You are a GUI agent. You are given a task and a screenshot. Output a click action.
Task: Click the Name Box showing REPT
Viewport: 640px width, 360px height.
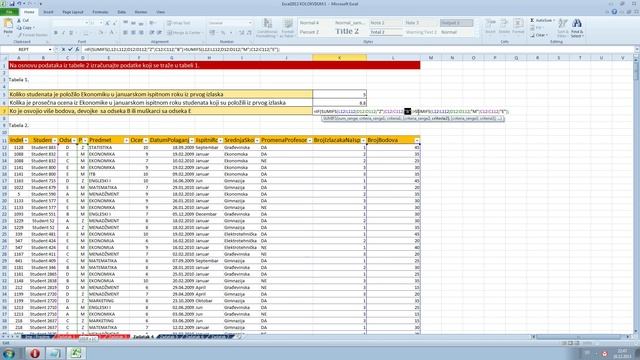tap(24, 49)
